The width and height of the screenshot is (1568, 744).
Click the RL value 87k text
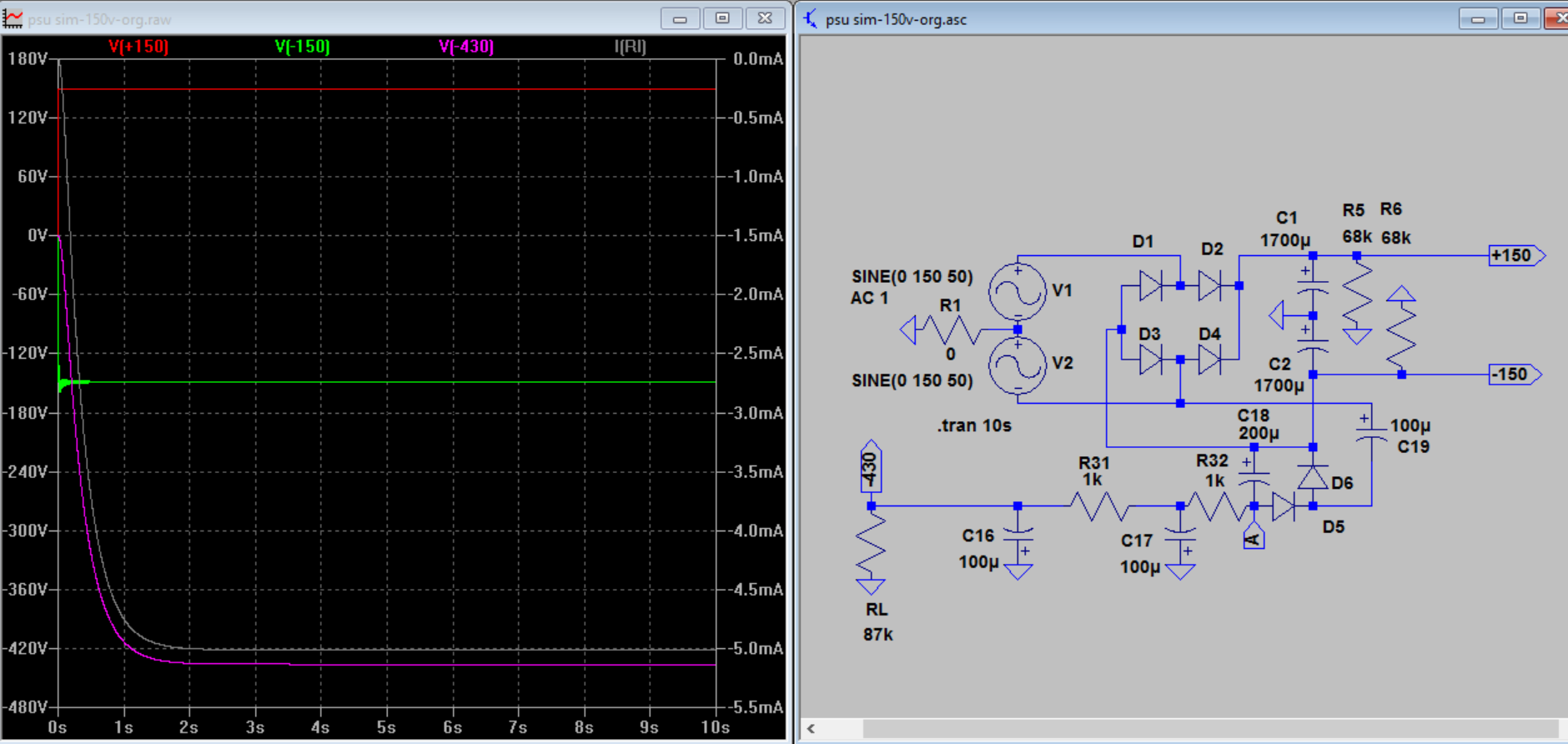pyautogui.click(x=877, y=635)
